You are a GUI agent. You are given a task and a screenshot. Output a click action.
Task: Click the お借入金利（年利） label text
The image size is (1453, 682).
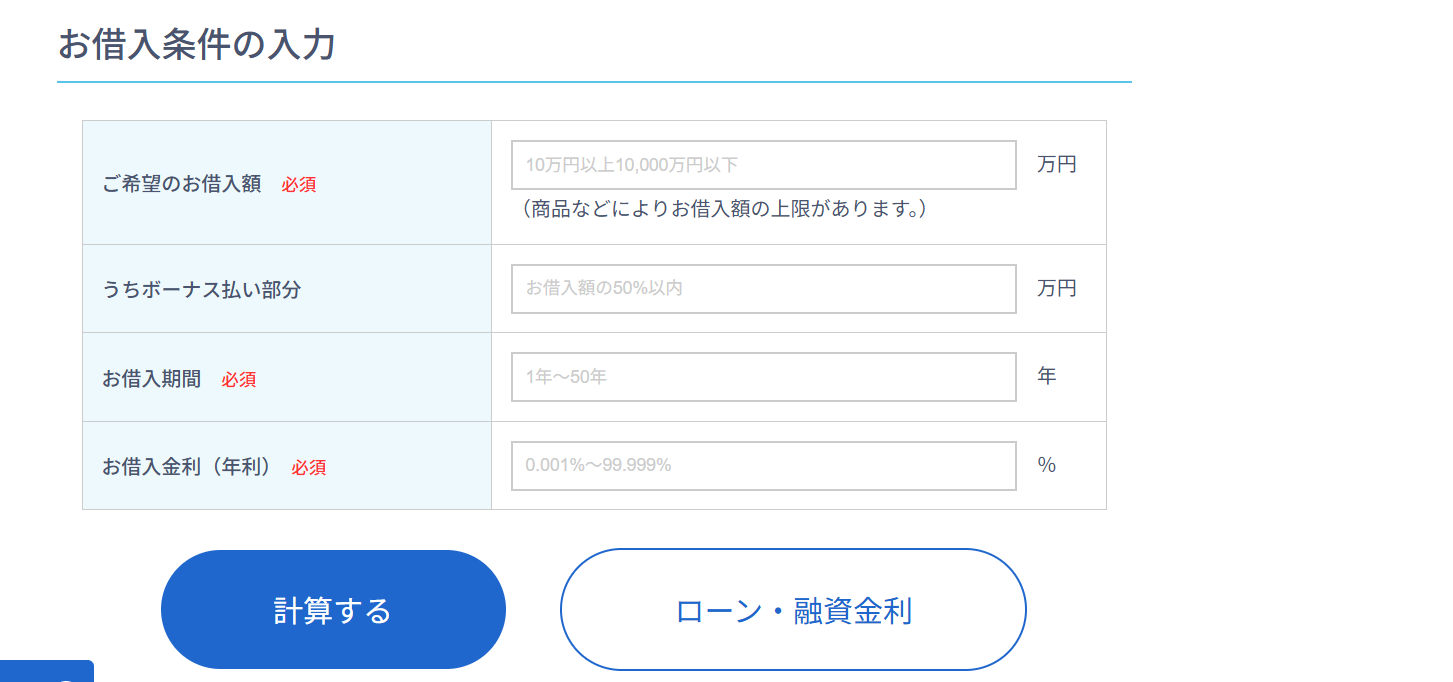pyautogui.click(x=186, y=467)
